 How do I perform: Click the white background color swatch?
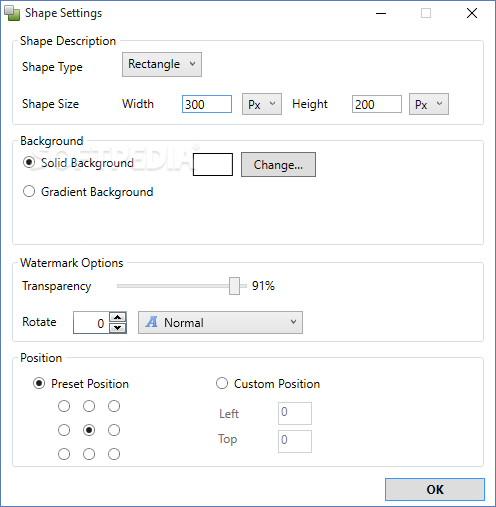[213, 164]
